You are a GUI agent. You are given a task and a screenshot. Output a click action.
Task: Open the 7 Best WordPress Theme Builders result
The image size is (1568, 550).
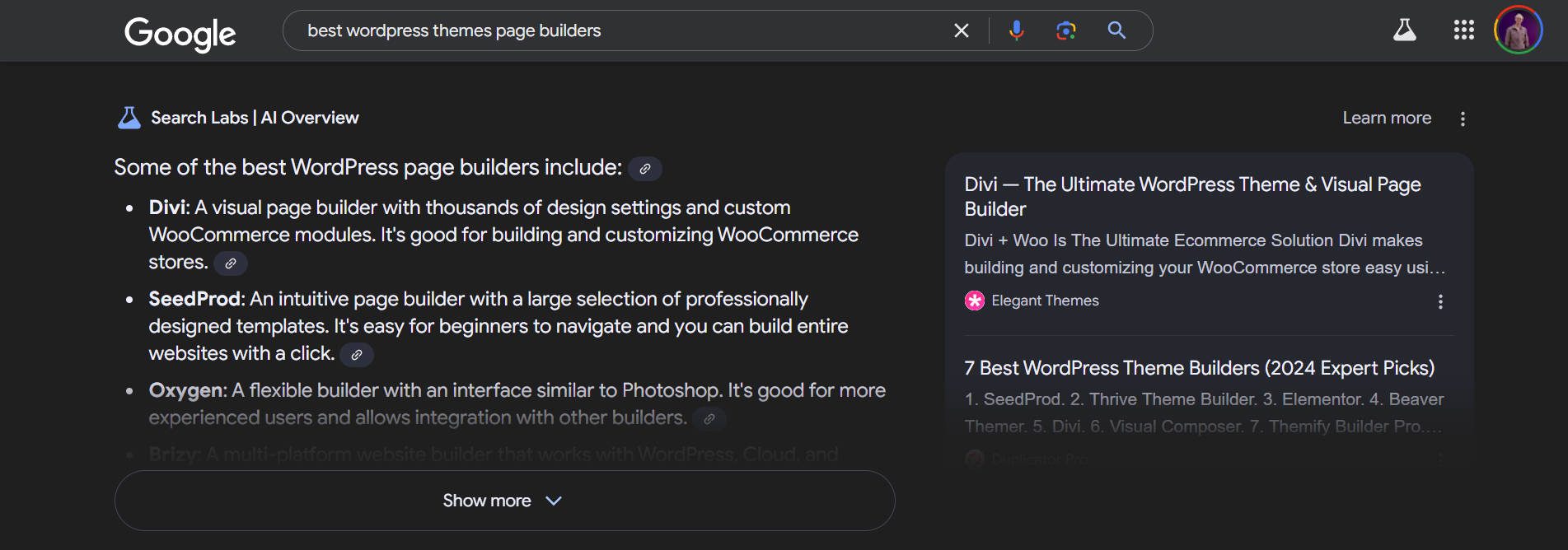coord(1200,368)
